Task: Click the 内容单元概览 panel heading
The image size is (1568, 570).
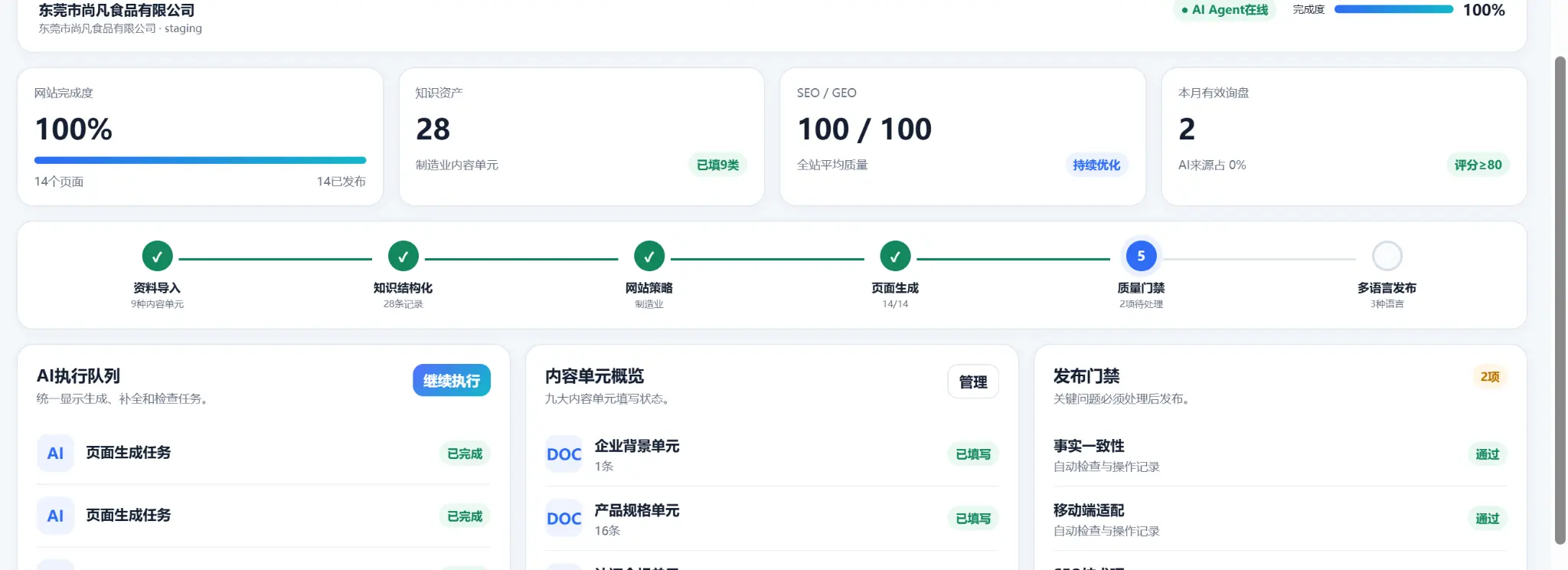Action: click(594, 376)
